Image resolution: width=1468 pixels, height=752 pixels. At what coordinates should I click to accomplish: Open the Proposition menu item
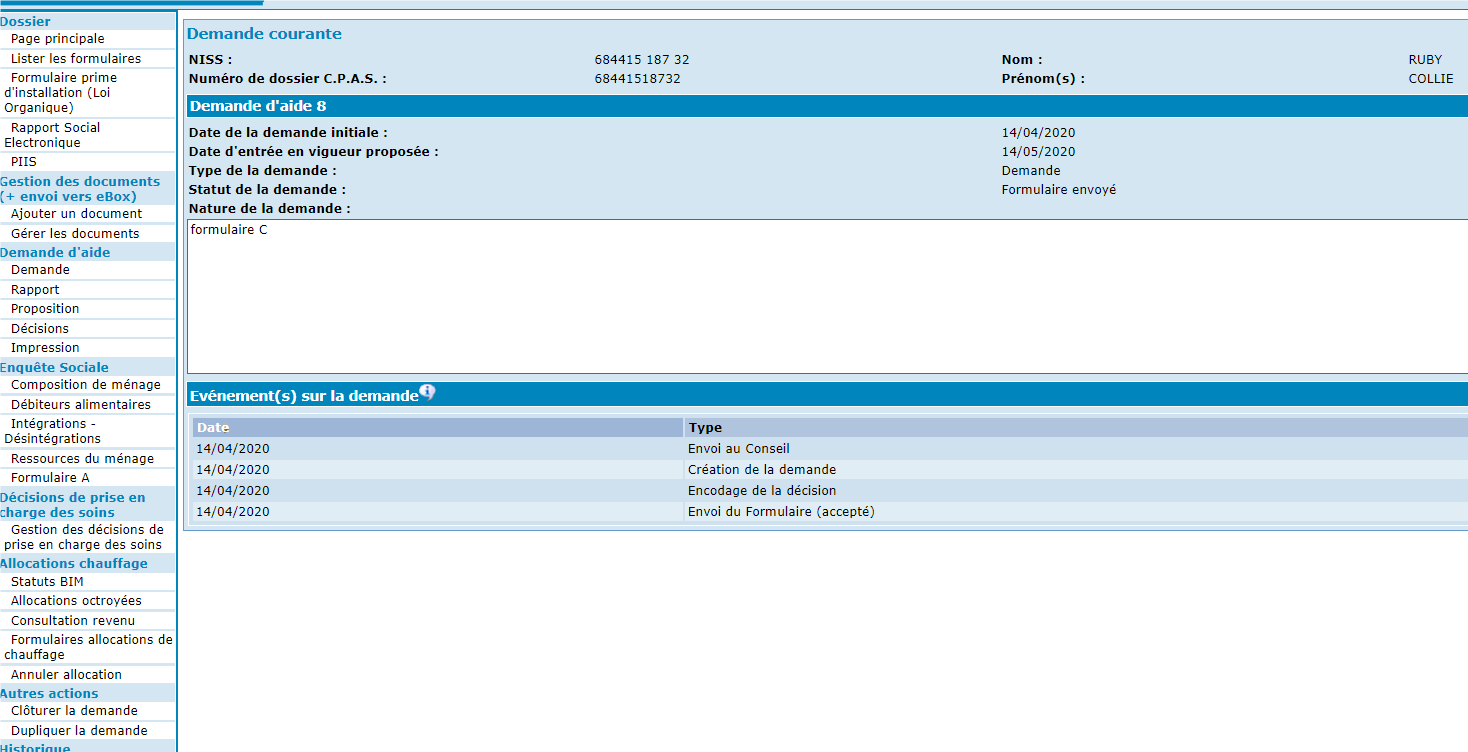pos(45,309)
